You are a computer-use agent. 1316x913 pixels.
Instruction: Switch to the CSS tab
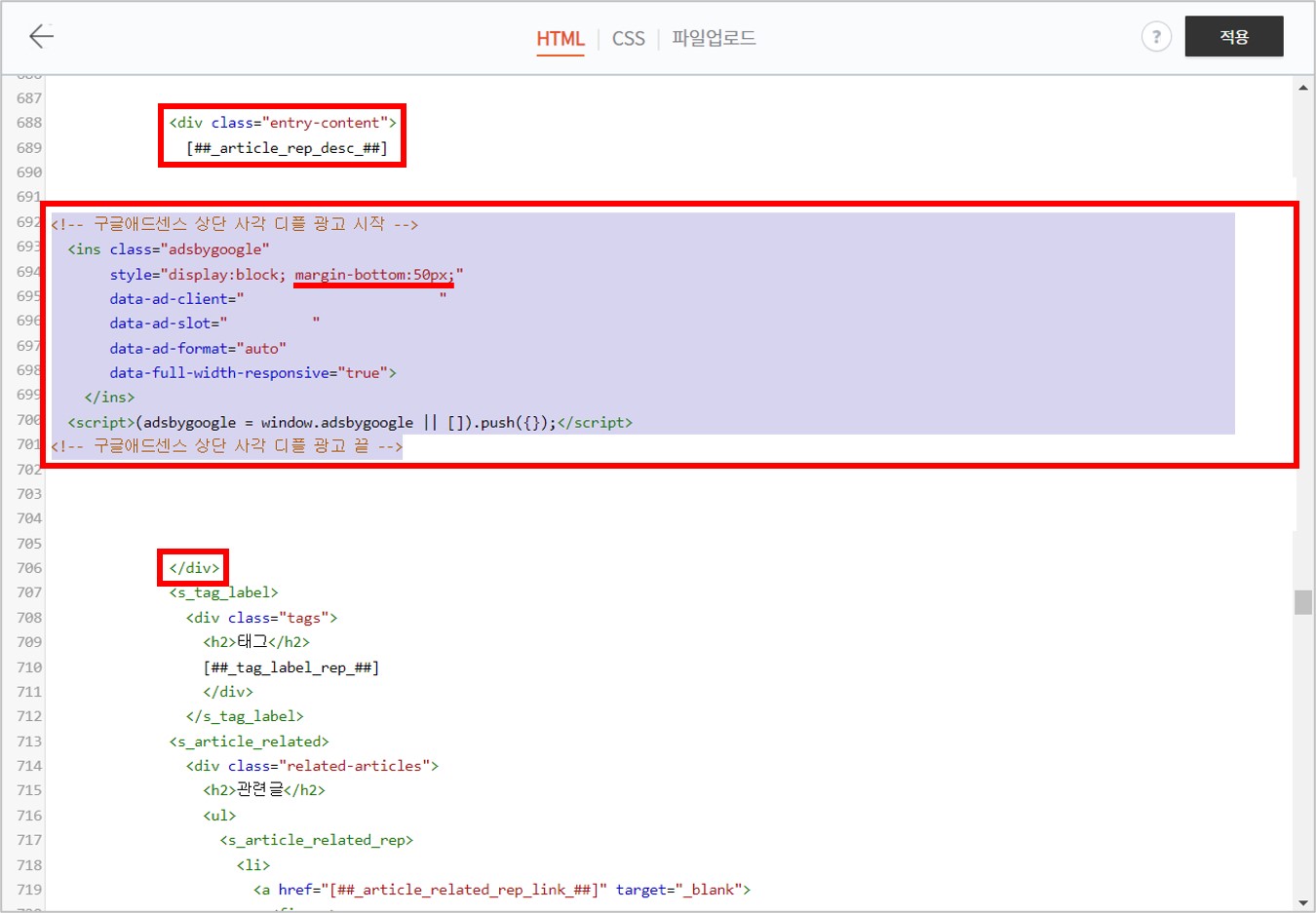pyautogui.click(x=629, y=38)
